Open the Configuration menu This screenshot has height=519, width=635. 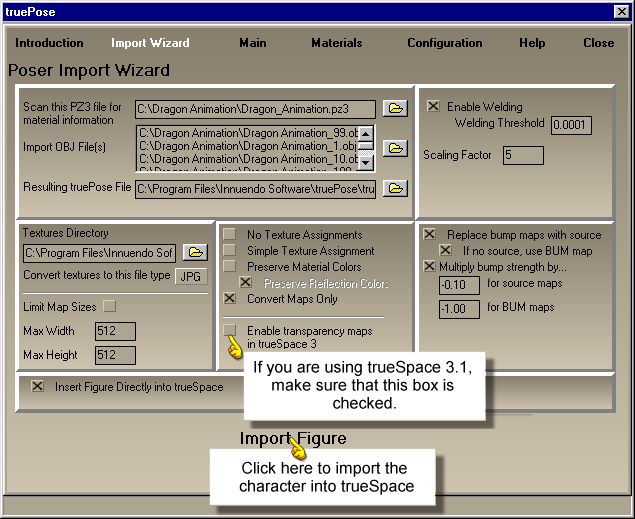pos(447,43)
